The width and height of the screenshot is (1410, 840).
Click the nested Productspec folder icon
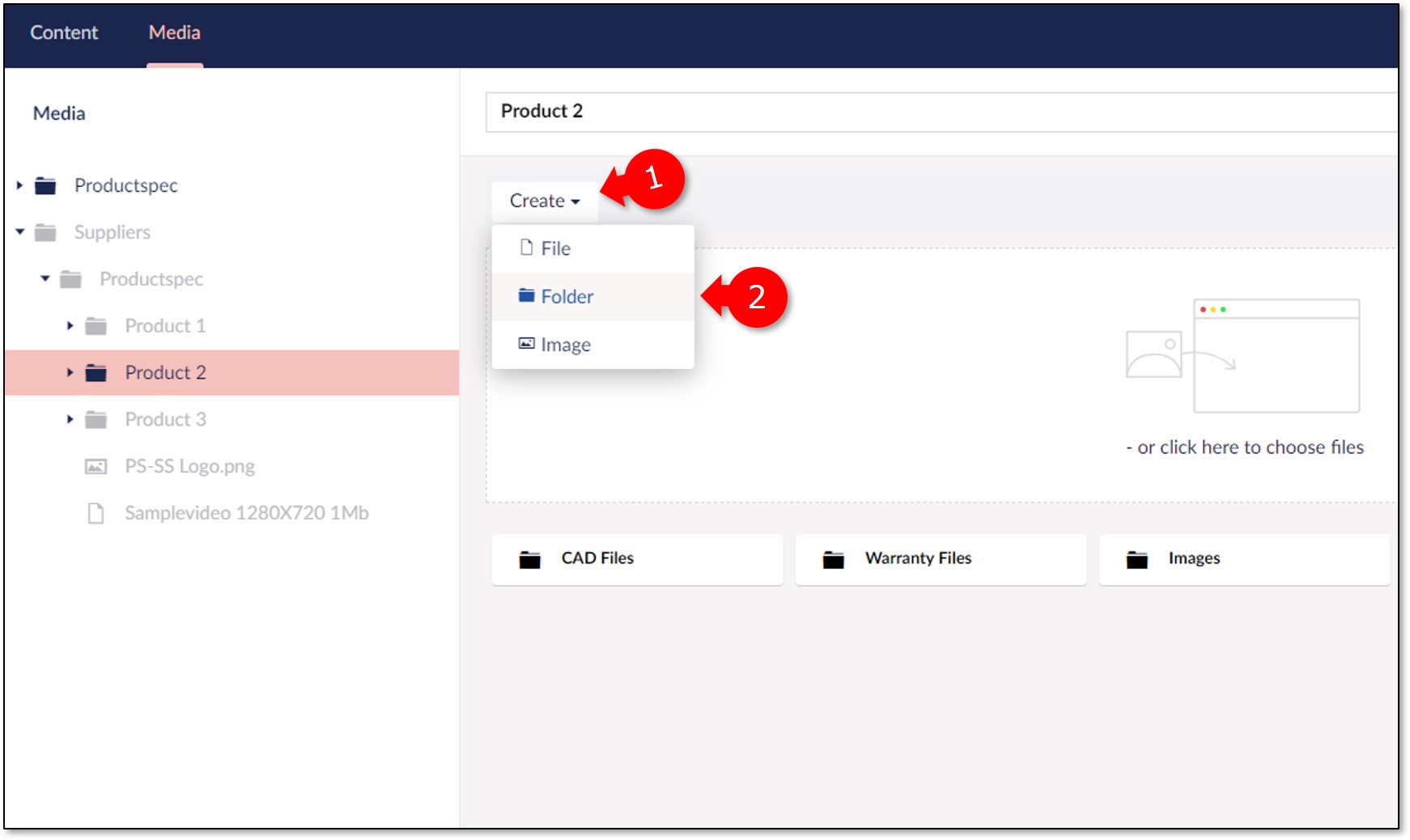pos(70,279)
